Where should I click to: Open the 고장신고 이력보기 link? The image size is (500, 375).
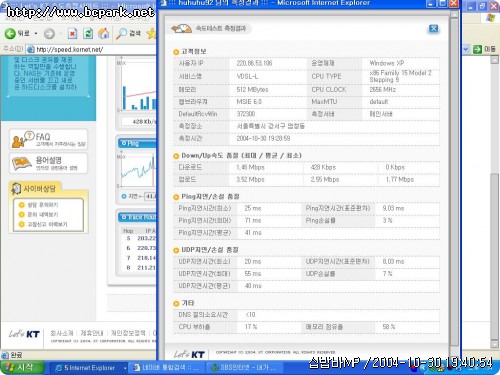[x=47, y=224]
